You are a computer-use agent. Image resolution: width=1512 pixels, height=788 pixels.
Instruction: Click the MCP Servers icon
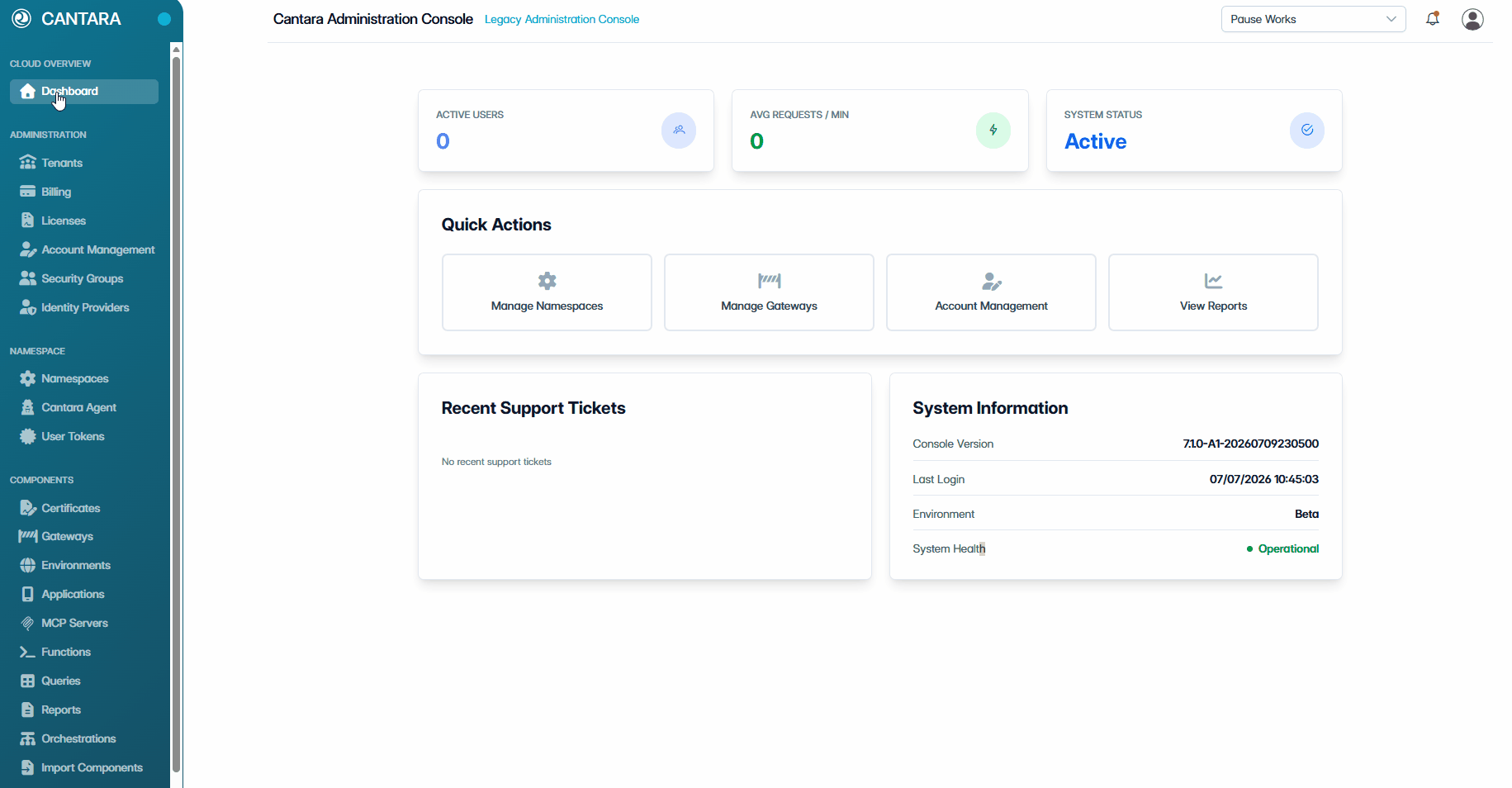[28, 623]
